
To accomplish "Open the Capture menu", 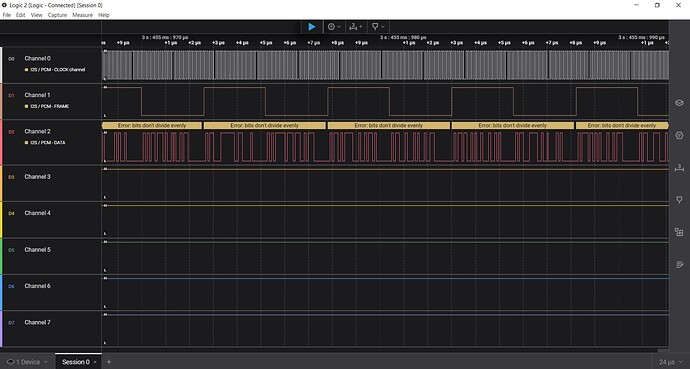I will coord(57,15).
